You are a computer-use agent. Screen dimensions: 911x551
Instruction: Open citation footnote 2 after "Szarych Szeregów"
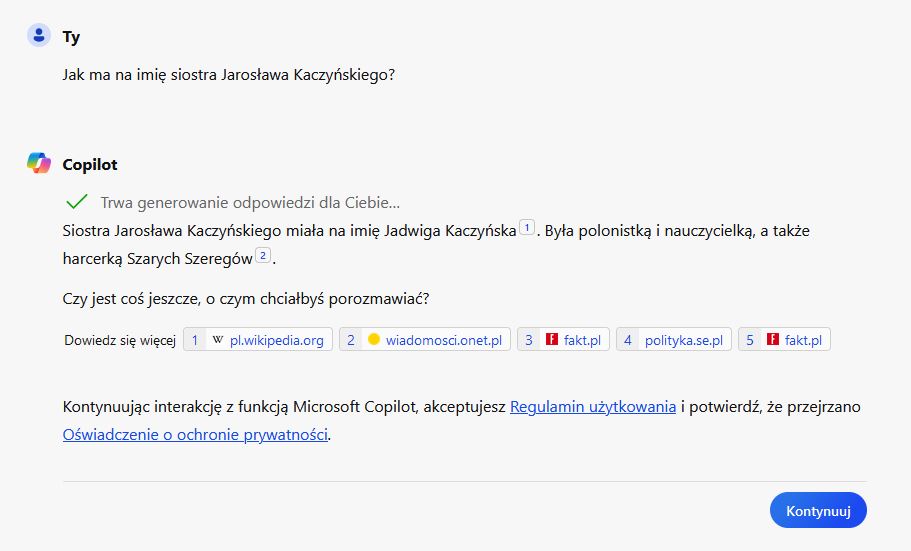click(264, 256)
